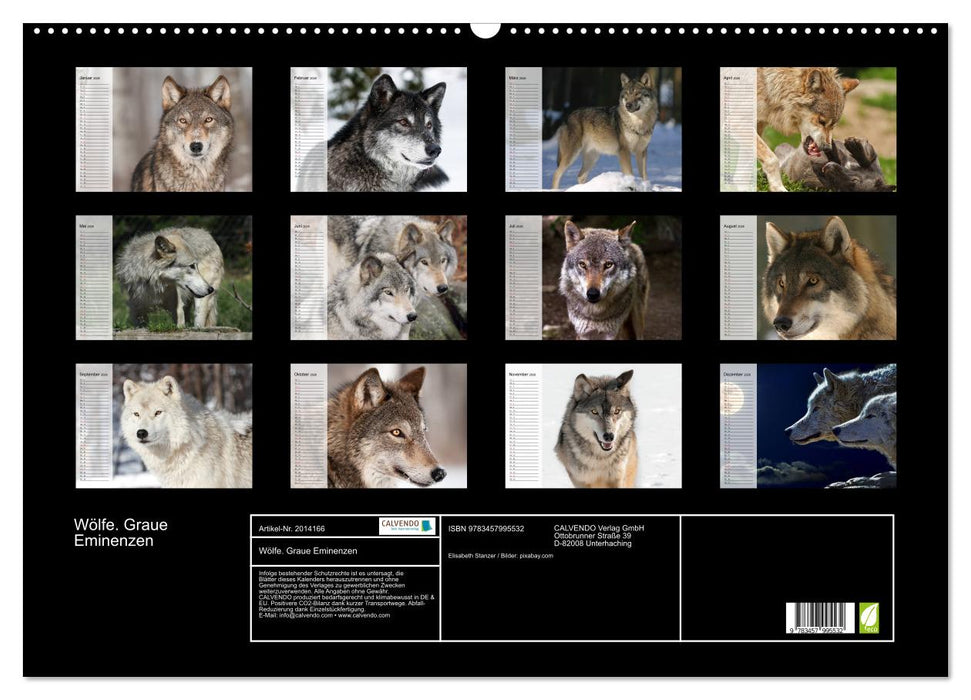
Task: Click the full moon in the December image
Action: 733,398
